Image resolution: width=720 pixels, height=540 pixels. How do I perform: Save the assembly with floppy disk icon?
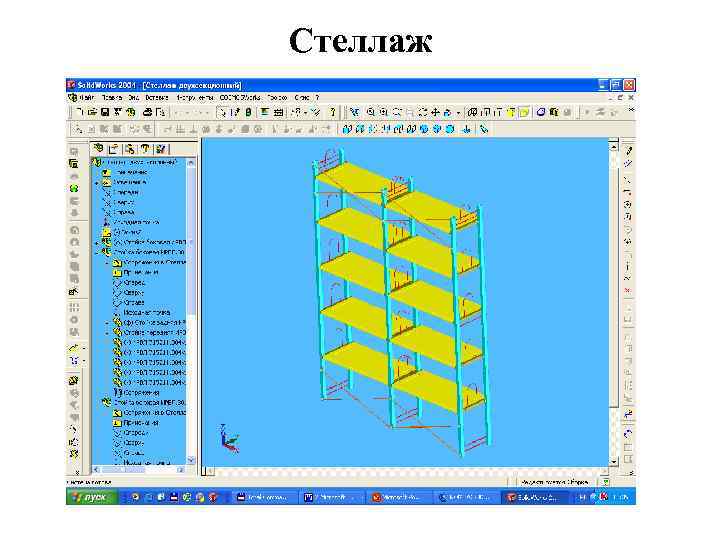coord(105,112)
